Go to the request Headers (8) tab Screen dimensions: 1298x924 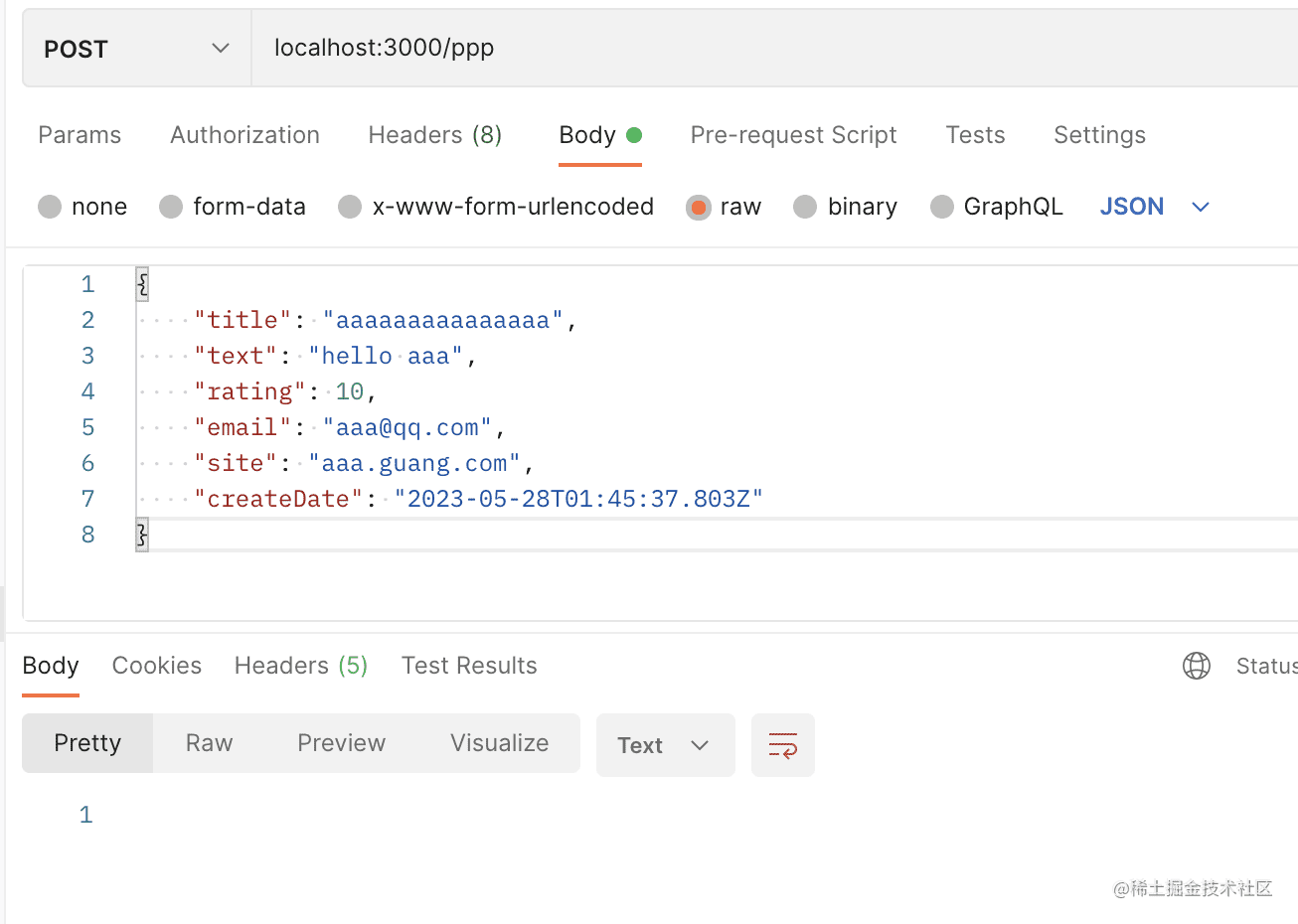click(434, 135)
